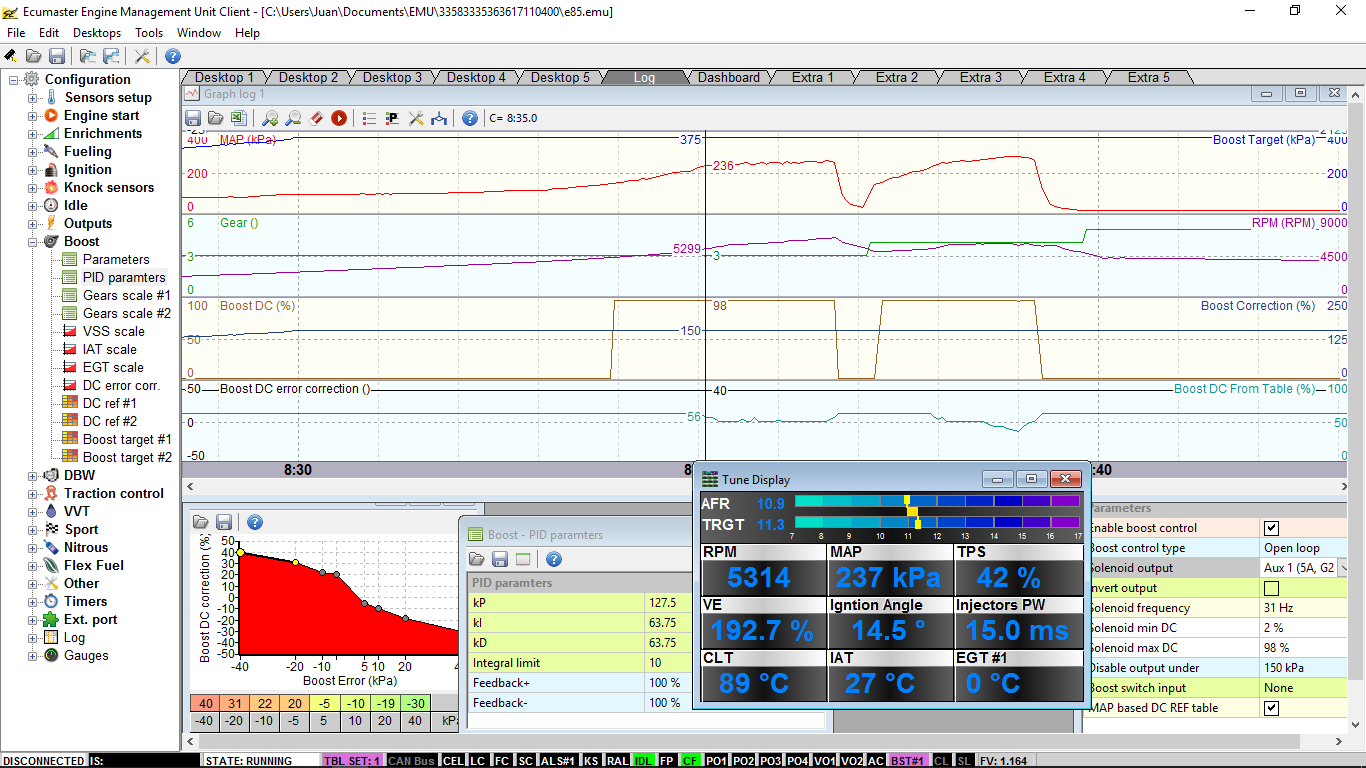1366x768 pixels.
Task: Click open folder icon above boost correction chart
Action: pos(201,522)
